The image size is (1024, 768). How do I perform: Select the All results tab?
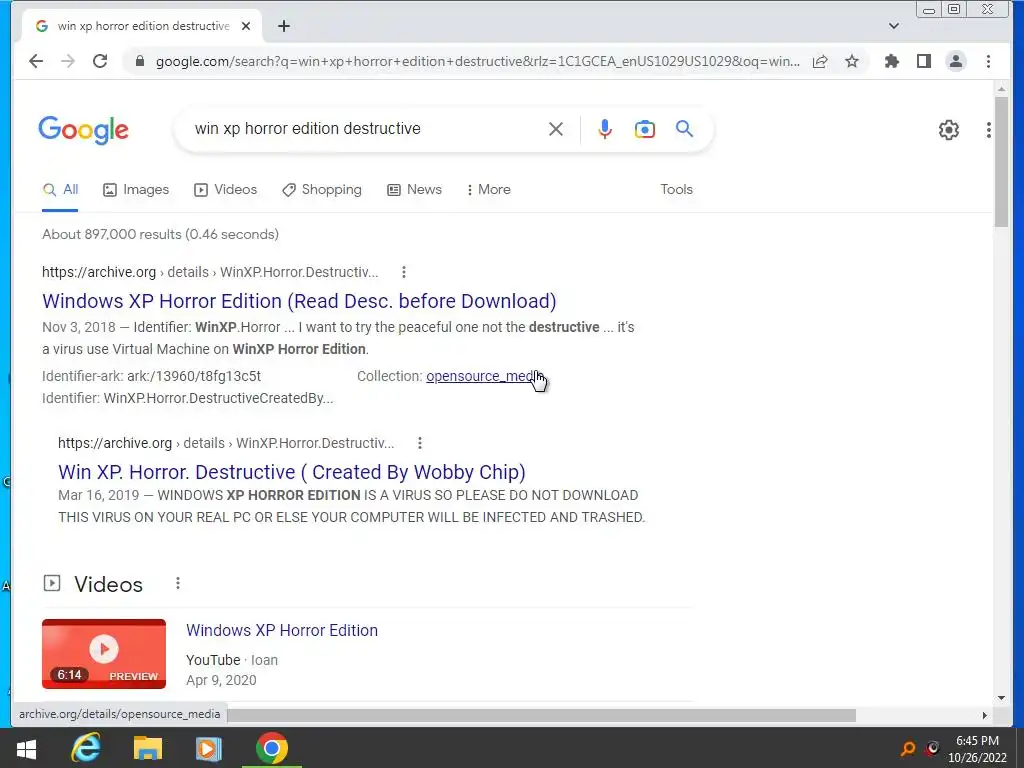[x=60, y=189]
